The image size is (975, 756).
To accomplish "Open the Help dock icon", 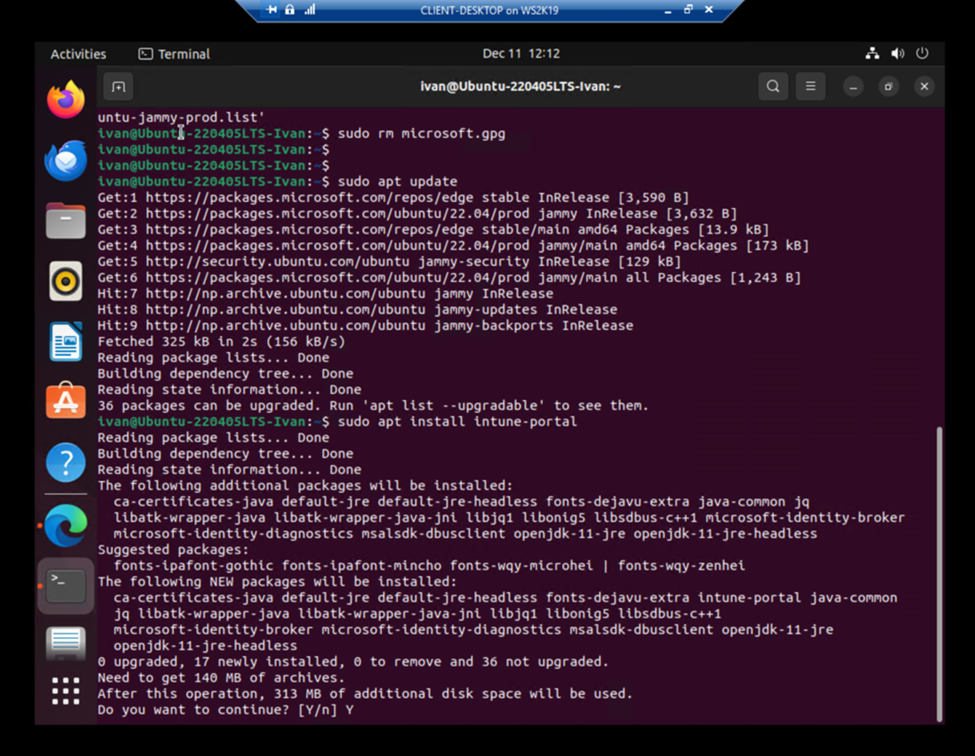I will point(65,462).
